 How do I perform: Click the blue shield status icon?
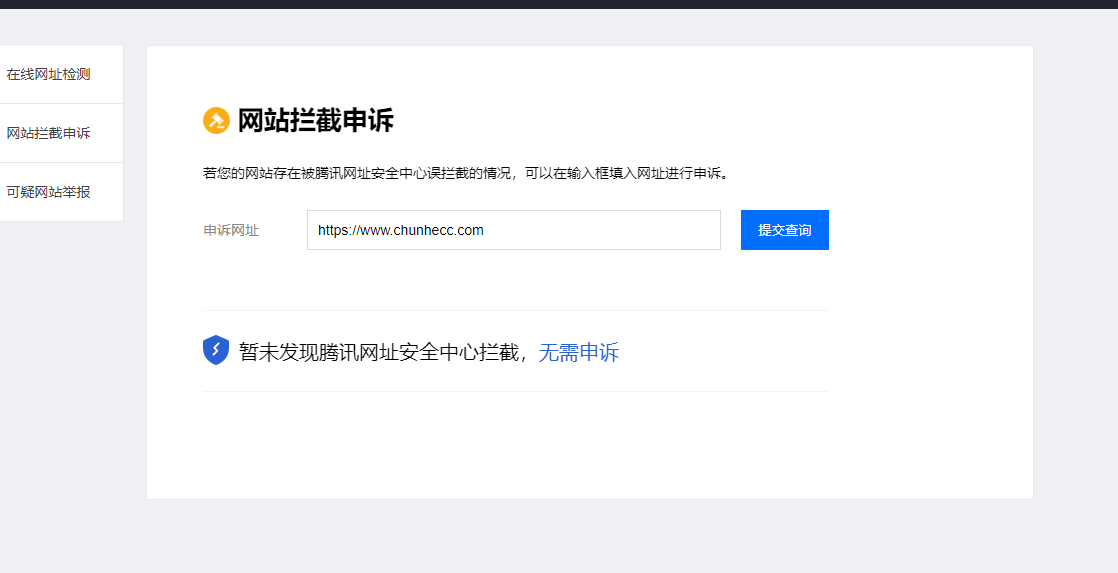tap(216, 351)
